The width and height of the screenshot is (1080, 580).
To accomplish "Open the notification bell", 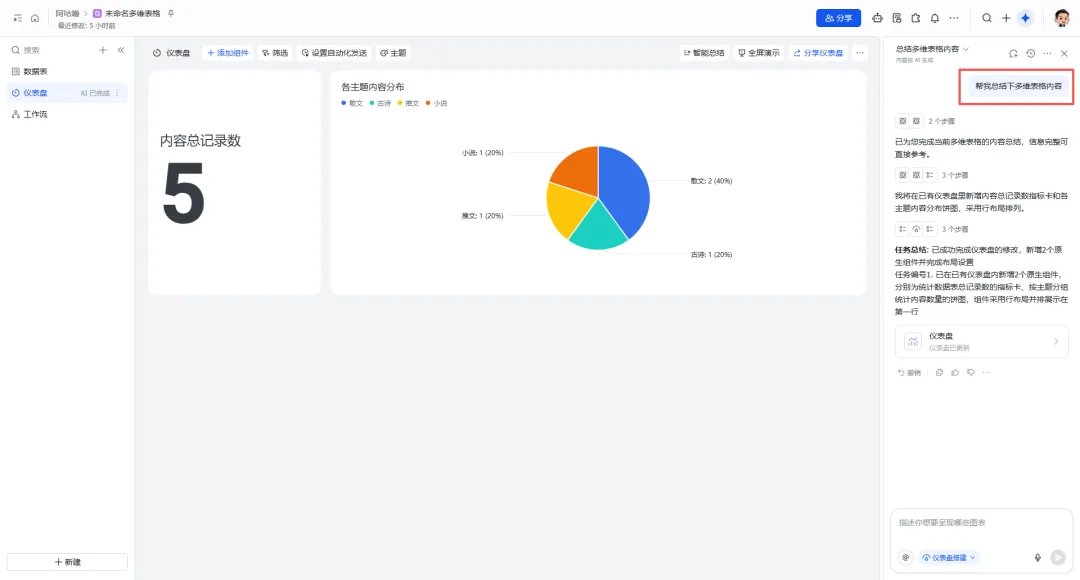I will (x=935, y=18).
